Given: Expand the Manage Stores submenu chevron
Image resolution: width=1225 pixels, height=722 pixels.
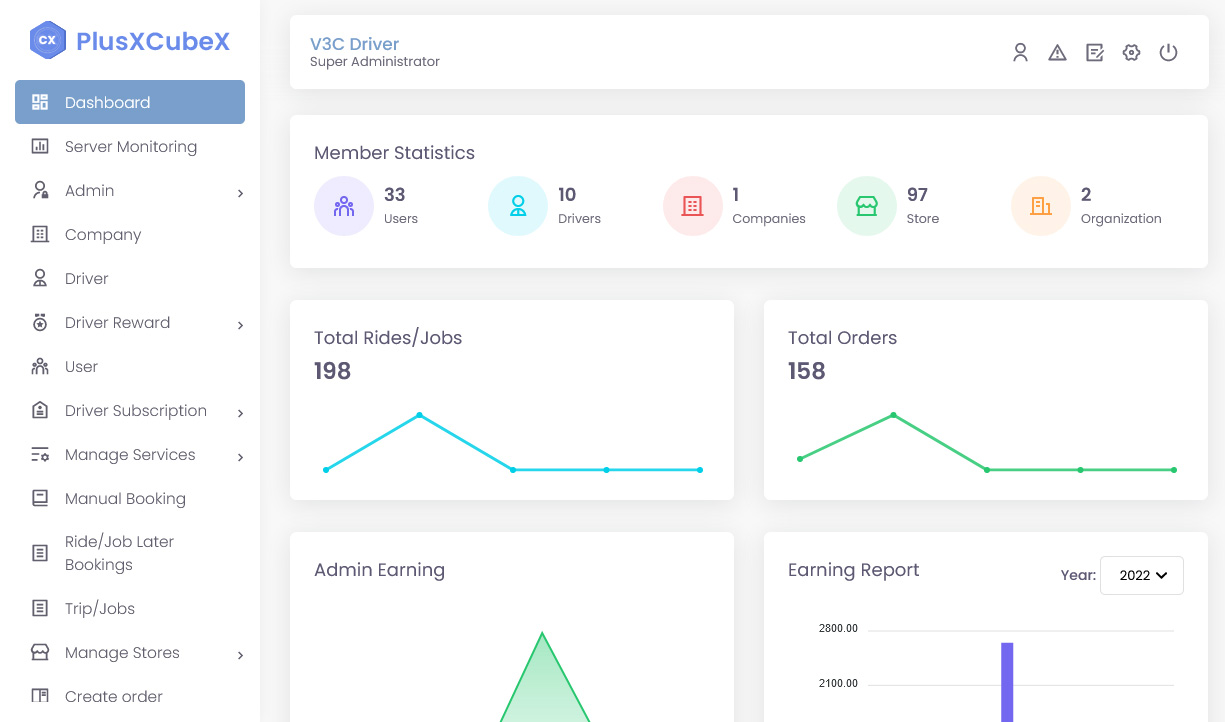Looking at the screenshot, I should pyautogui.click(x=240, y=655).
